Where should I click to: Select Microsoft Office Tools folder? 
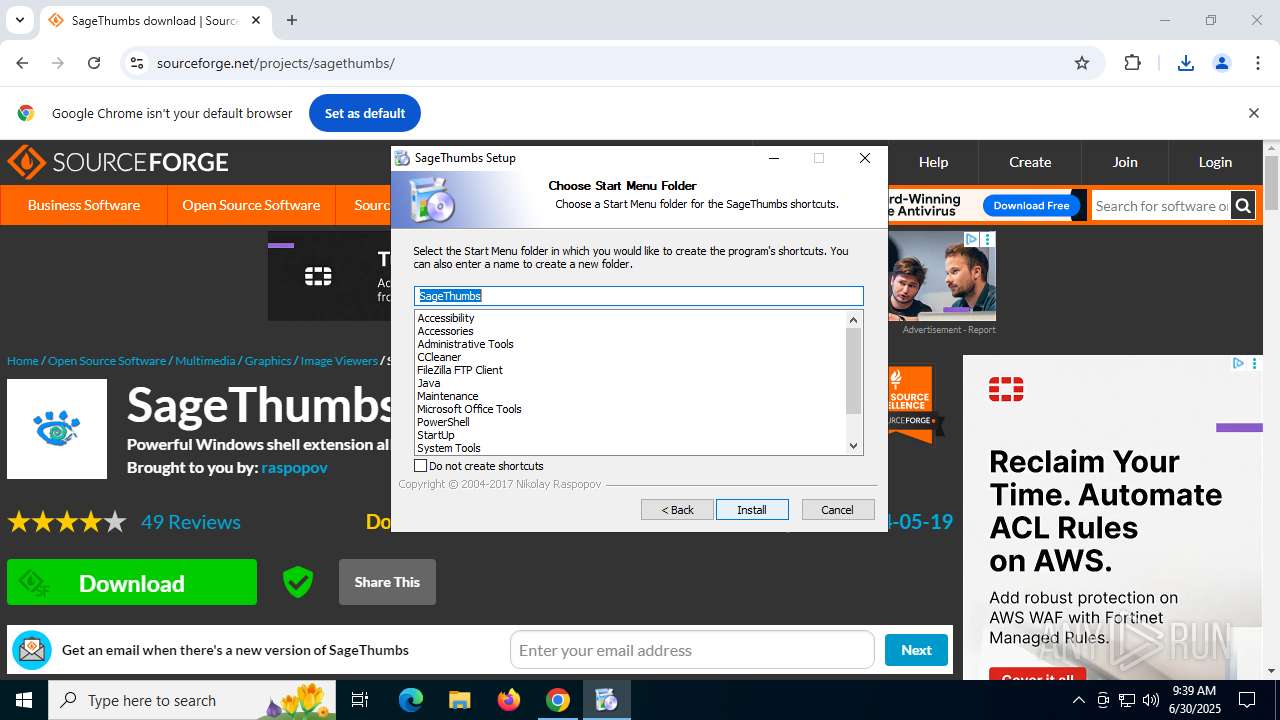[x=469, y=409]
